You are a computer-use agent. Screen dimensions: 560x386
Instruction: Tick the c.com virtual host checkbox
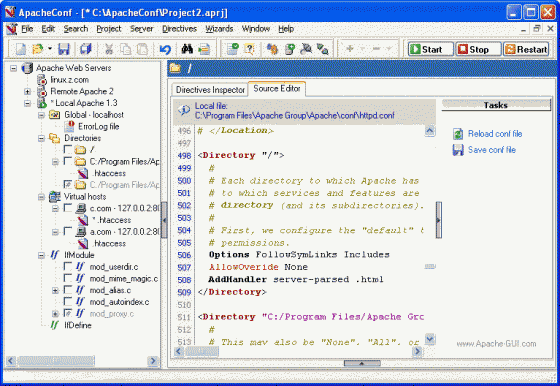pyautogui.click(x=68, y=208)
